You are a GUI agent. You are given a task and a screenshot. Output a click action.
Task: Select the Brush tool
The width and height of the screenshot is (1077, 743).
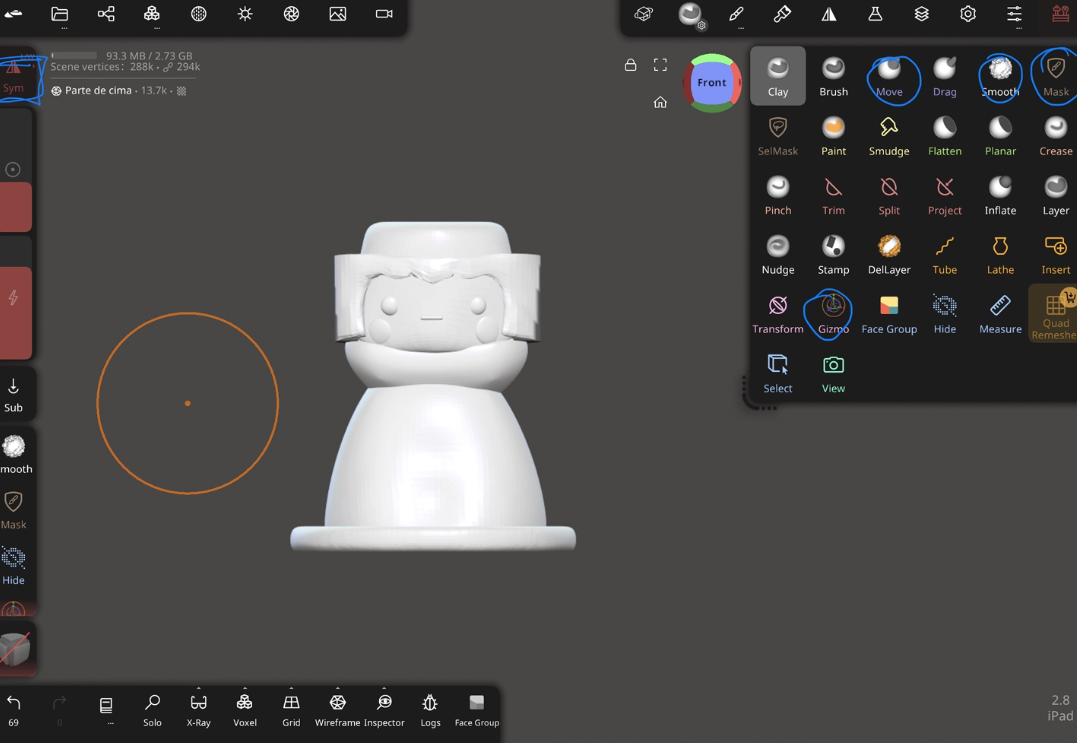pos(833,76)
